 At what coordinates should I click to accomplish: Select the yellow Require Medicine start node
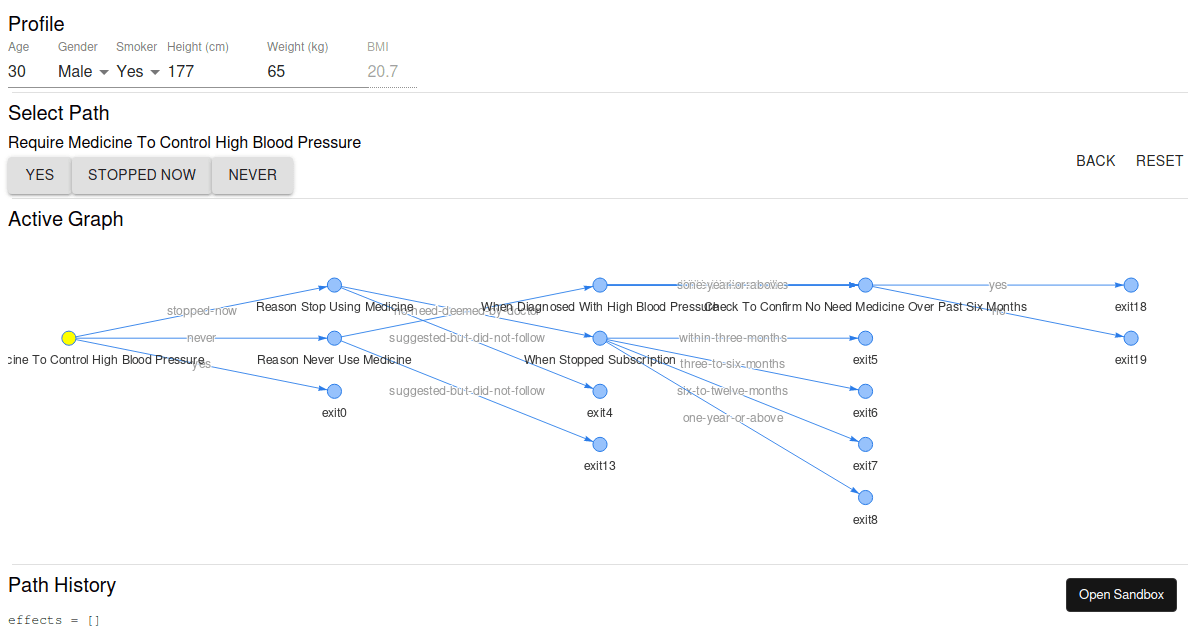[68, 338]
